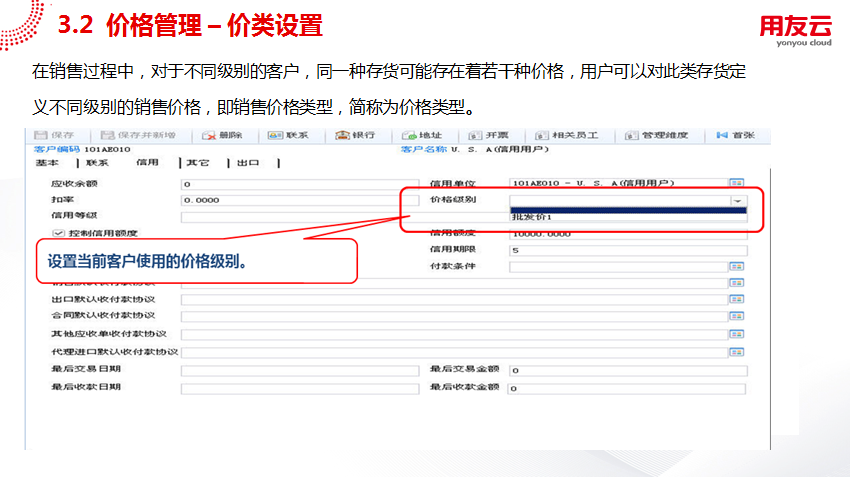Image resolution: width=850 pixels, height=477 pixels.
Task: Click the 最后交易日期 input field
Action: [300, 371]
